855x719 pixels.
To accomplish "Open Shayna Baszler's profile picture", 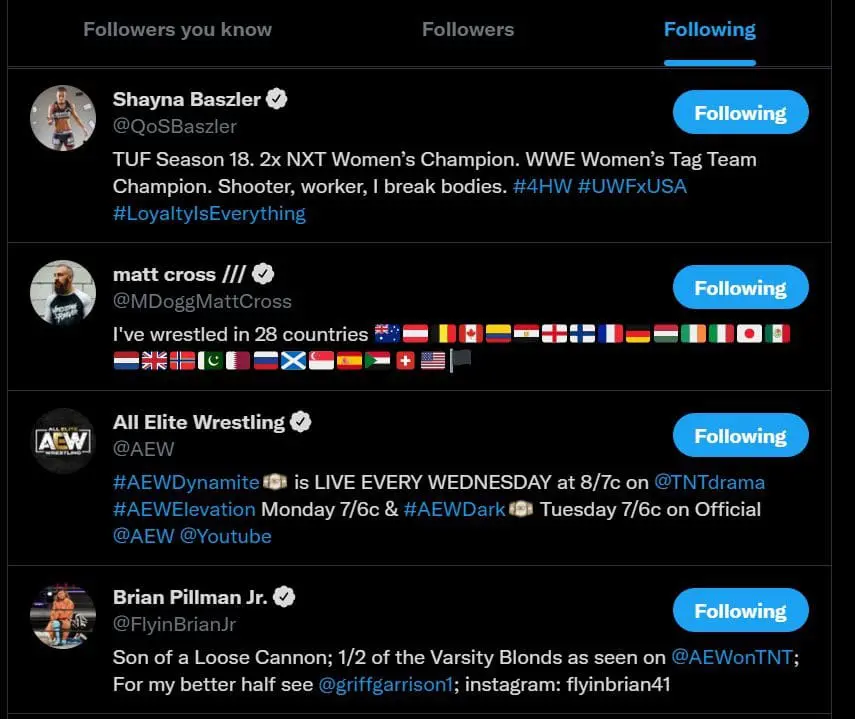I will point(63,117).
